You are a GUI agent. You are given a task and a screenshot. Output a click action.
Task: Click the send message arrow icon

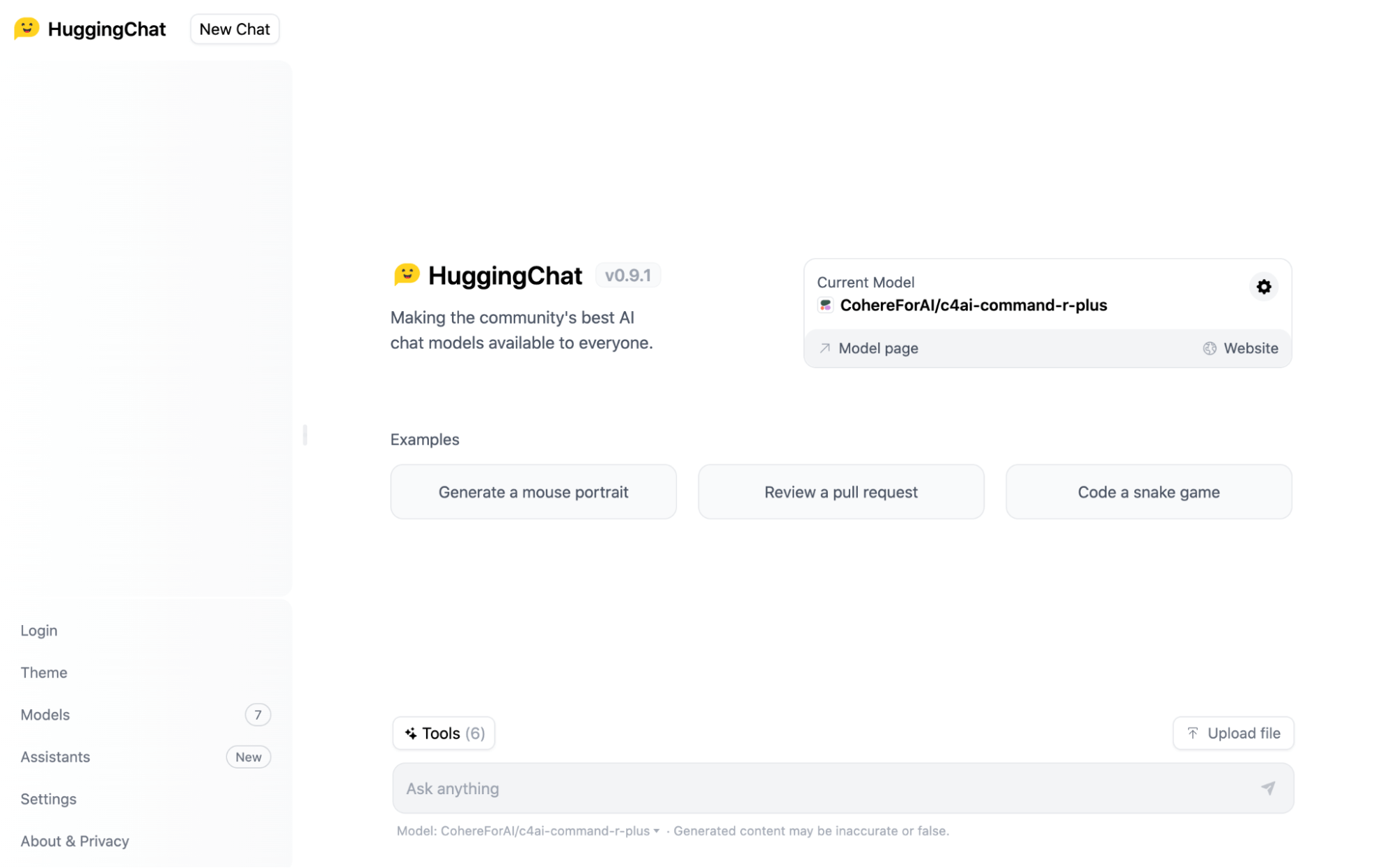pos(1268,788)
